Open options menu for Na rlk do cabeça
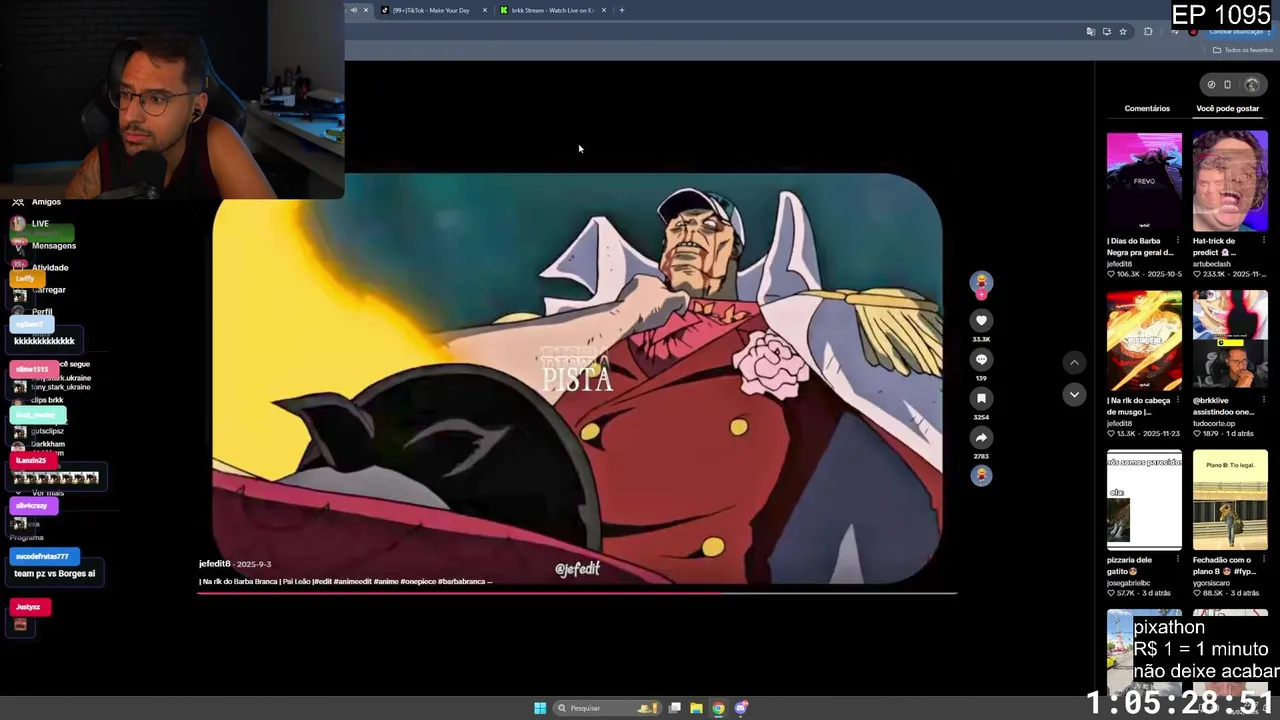 click(x=1178, y=400)
